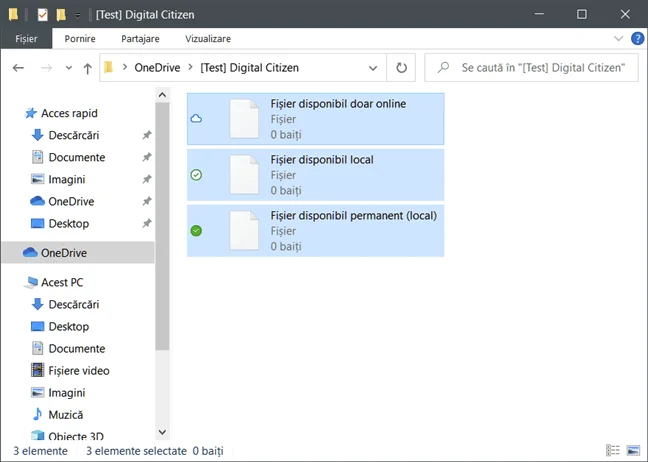Image resolution: width=648 pixels, height=462 pixels.
Task: Open pinned Imagini under Acces rapid
Action: [x=67, y=179]
